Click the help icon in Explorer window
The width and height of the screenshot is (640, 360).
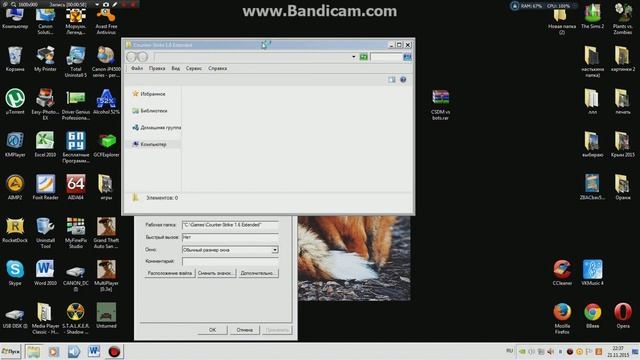click(403, 80)
